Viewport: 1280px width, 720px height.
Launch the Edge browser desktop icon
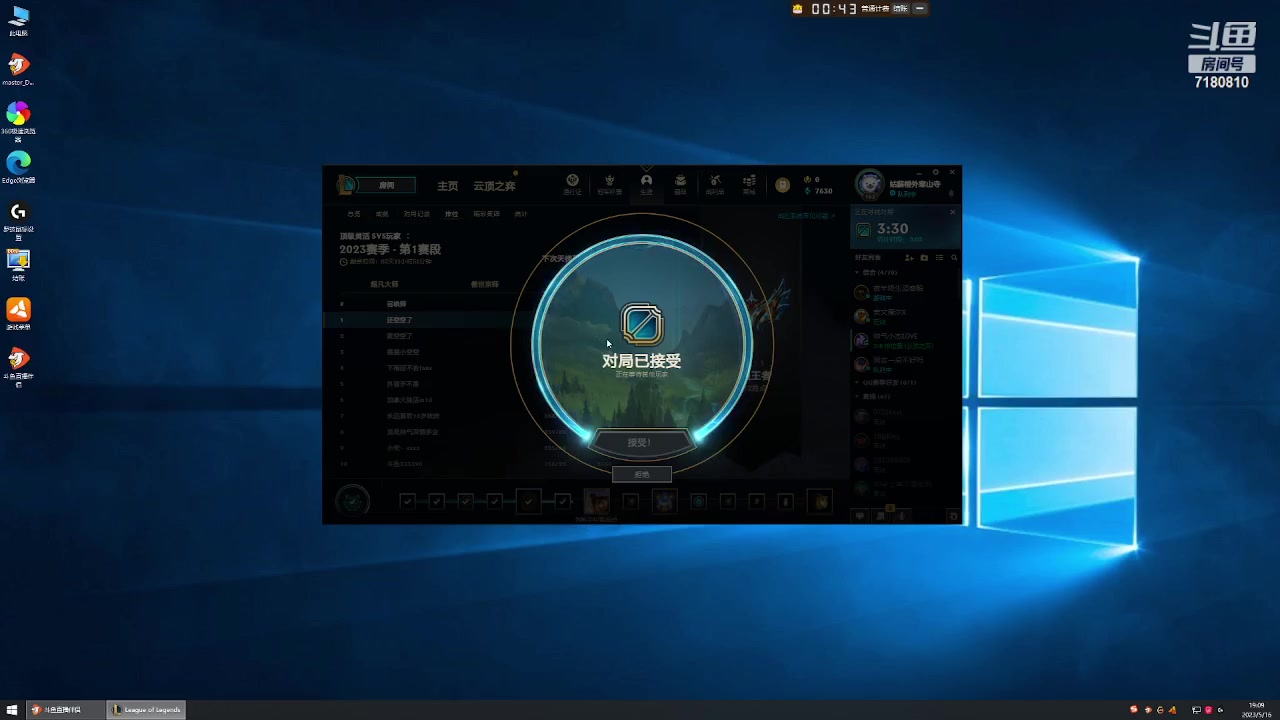18,167
